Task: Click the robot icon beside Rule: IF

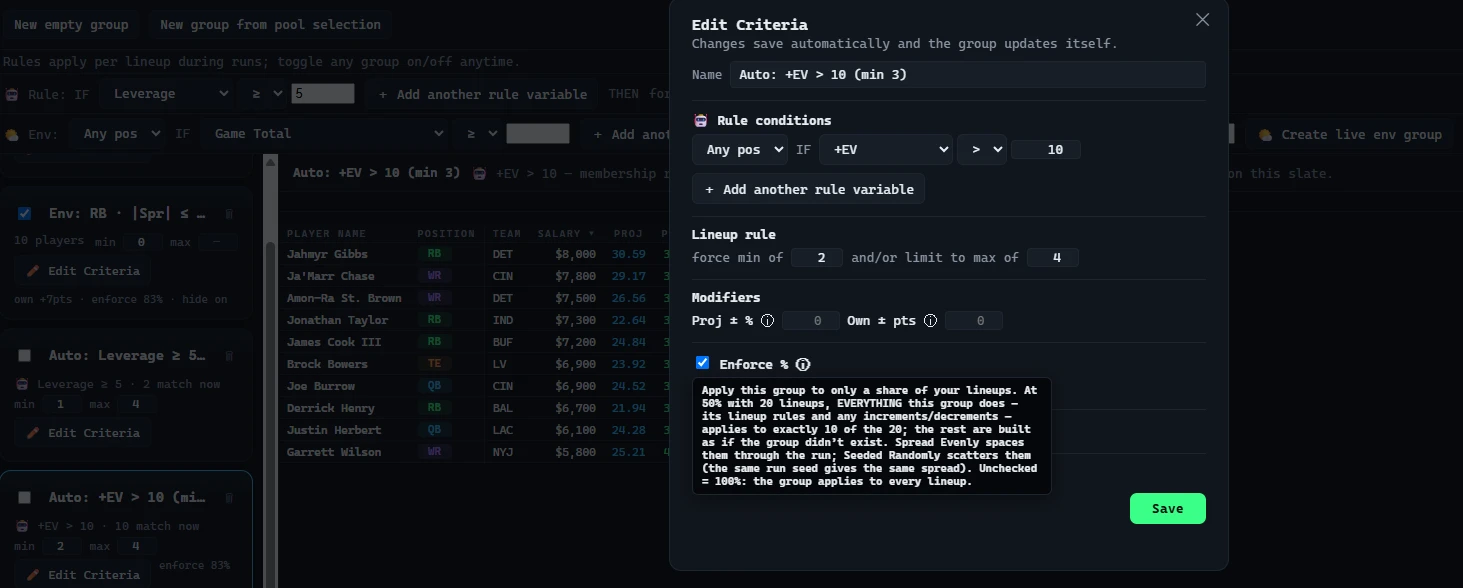Action: [12, 94]
